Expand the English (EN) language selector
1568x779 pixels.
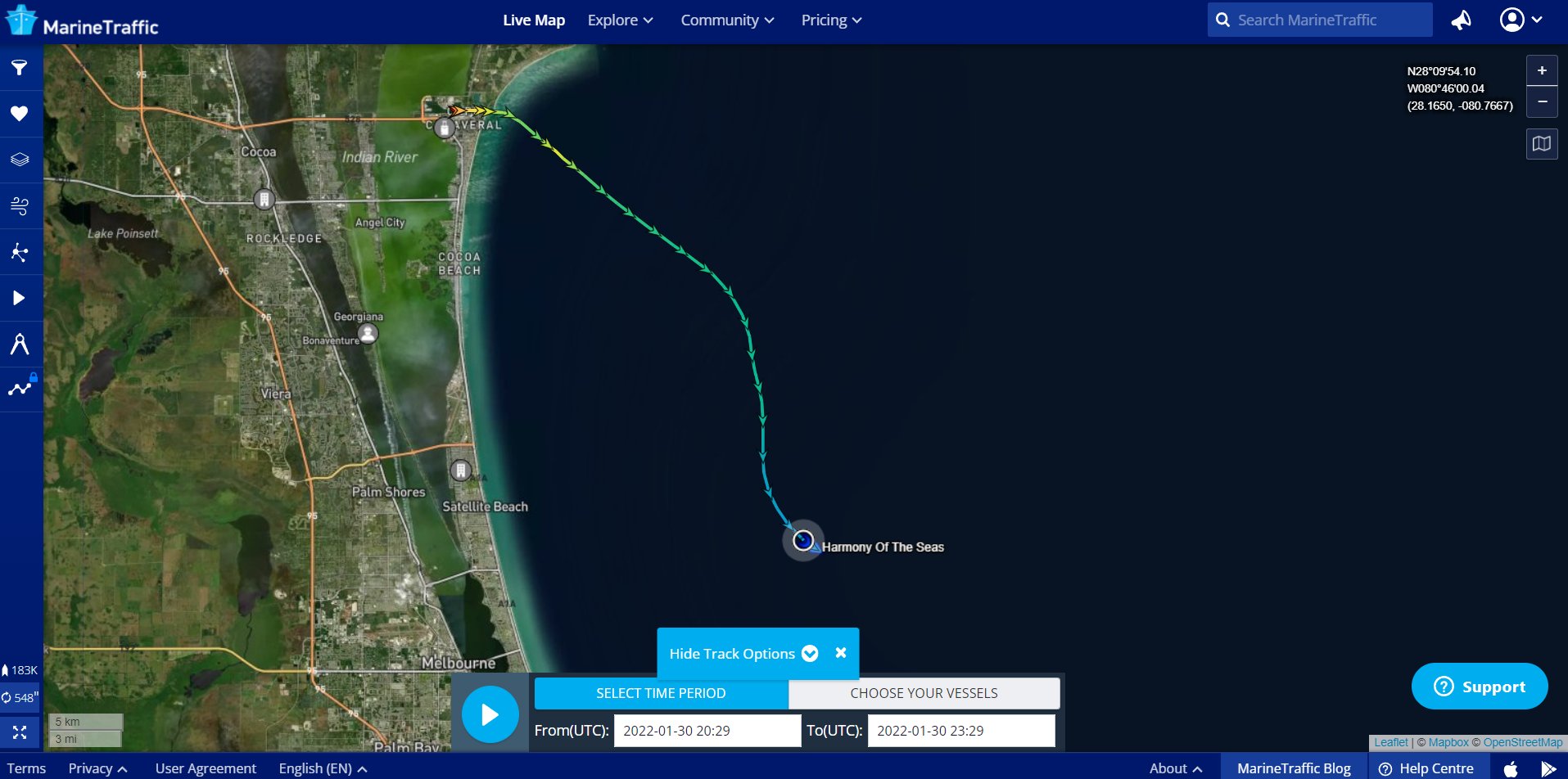tap(323, 768)
